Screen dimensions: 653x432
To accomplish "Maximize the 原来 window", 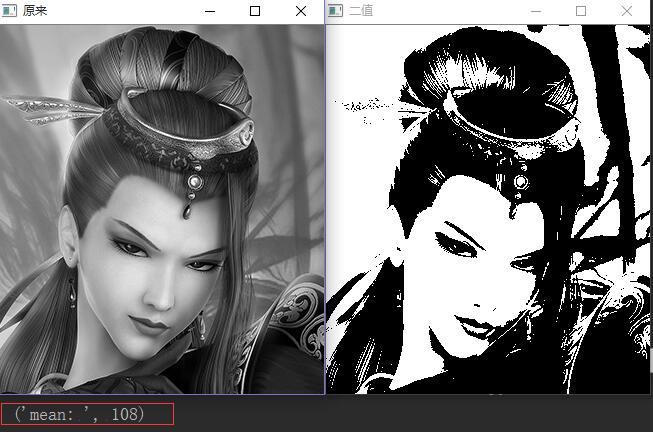I will [x=255, y=11].
